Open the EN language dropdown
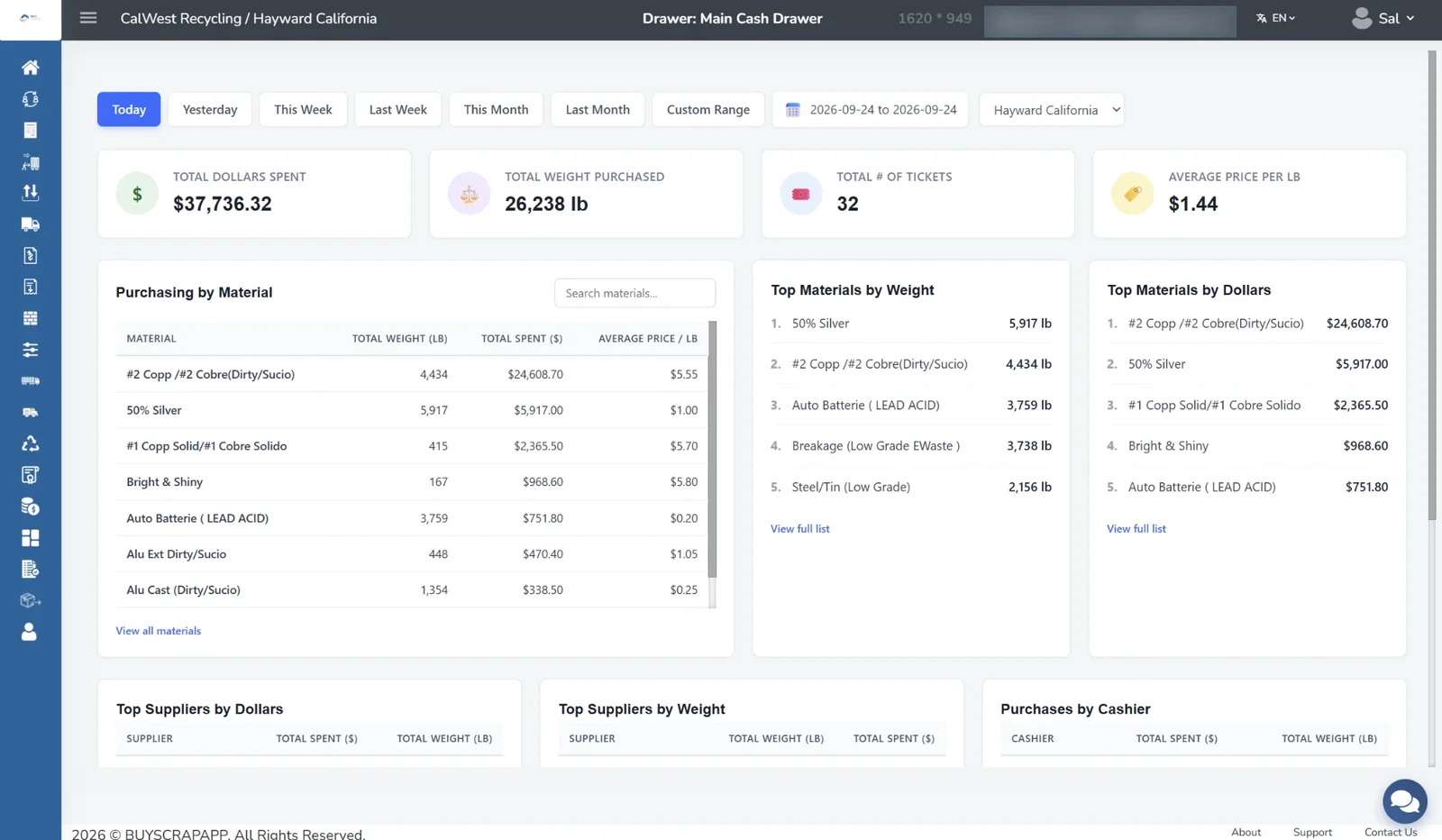The width and height of the screenshot is (1442, 840). coord(1275,18)
